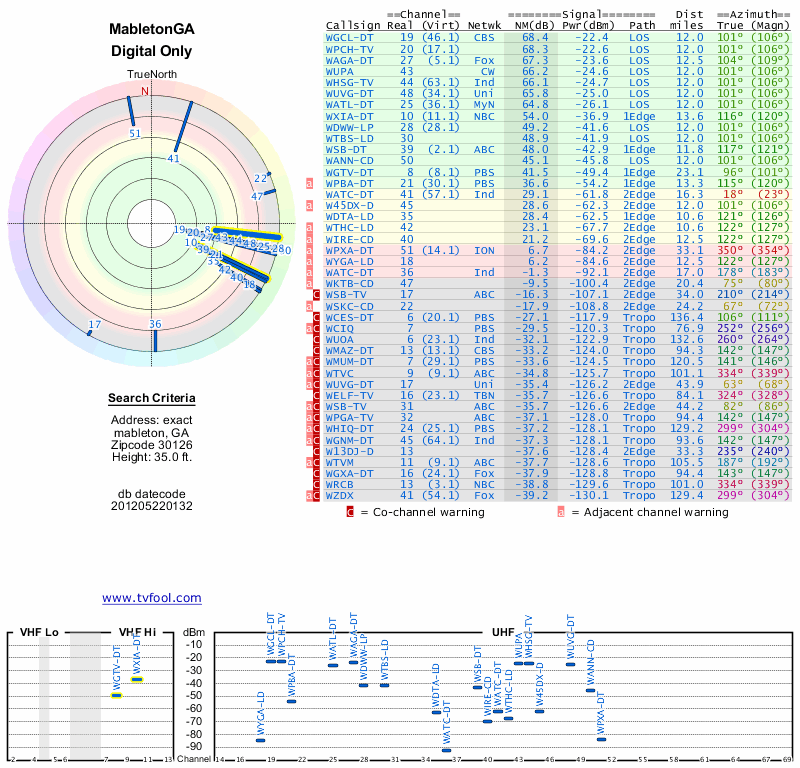
Task: Select the WAGA-DT callsign entry
Action: (x=349, y=61)
